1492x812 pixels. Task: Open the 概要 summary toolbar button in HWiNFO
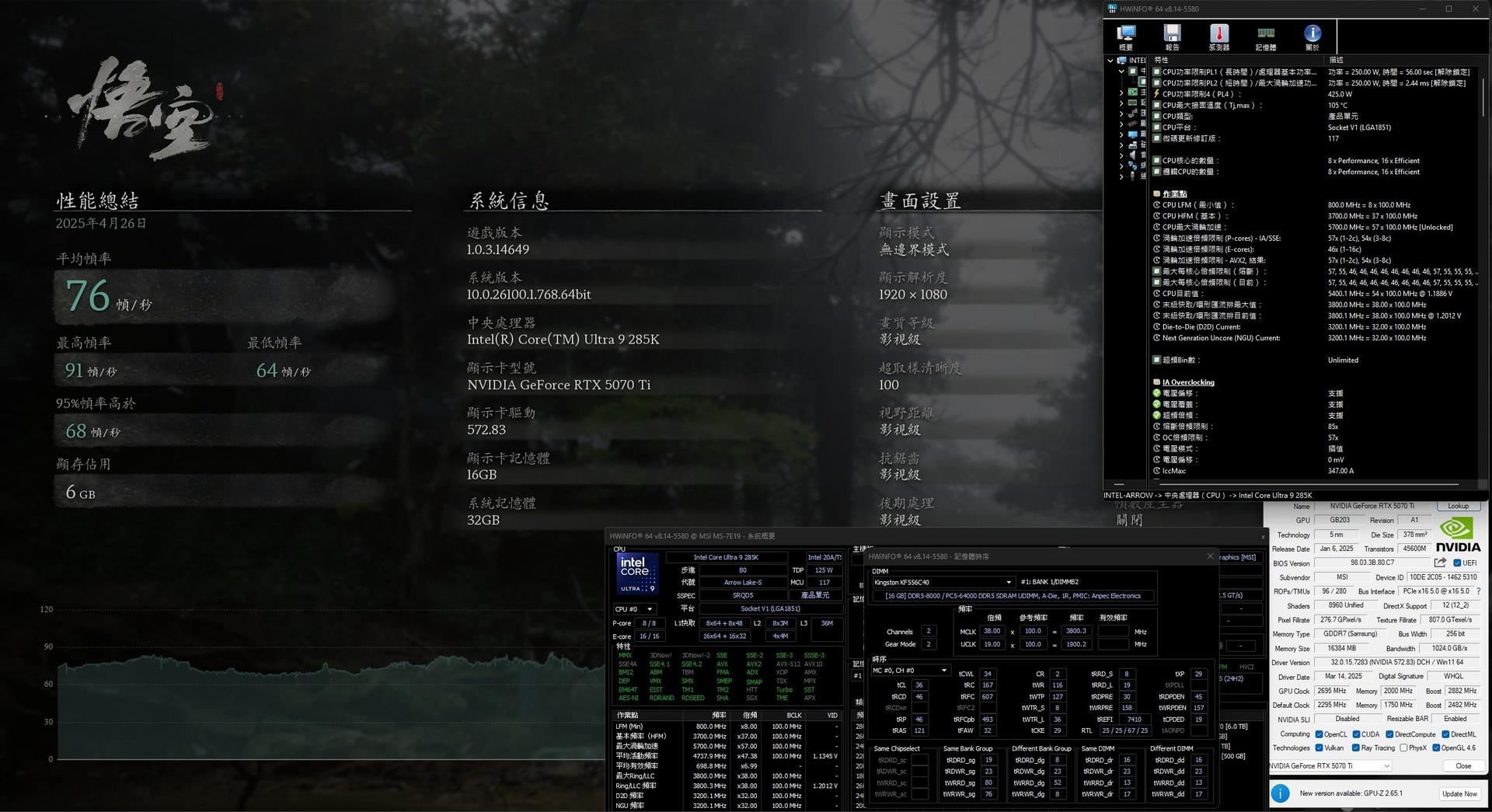(x=1125, y=37)
